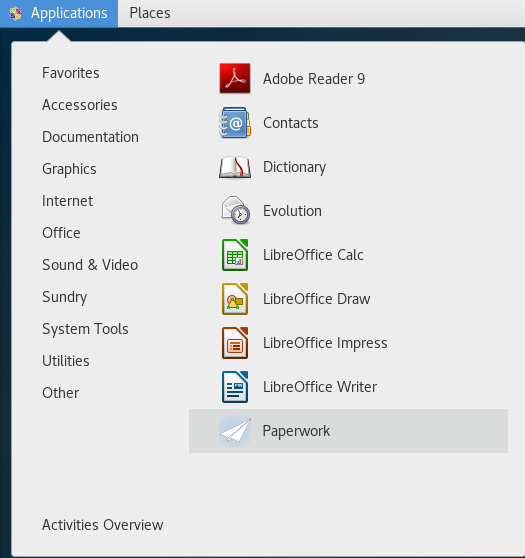Screen dimensions: 525x558
Task: Launch LibreOffice Writer by its label
Action: pos(320,387)
